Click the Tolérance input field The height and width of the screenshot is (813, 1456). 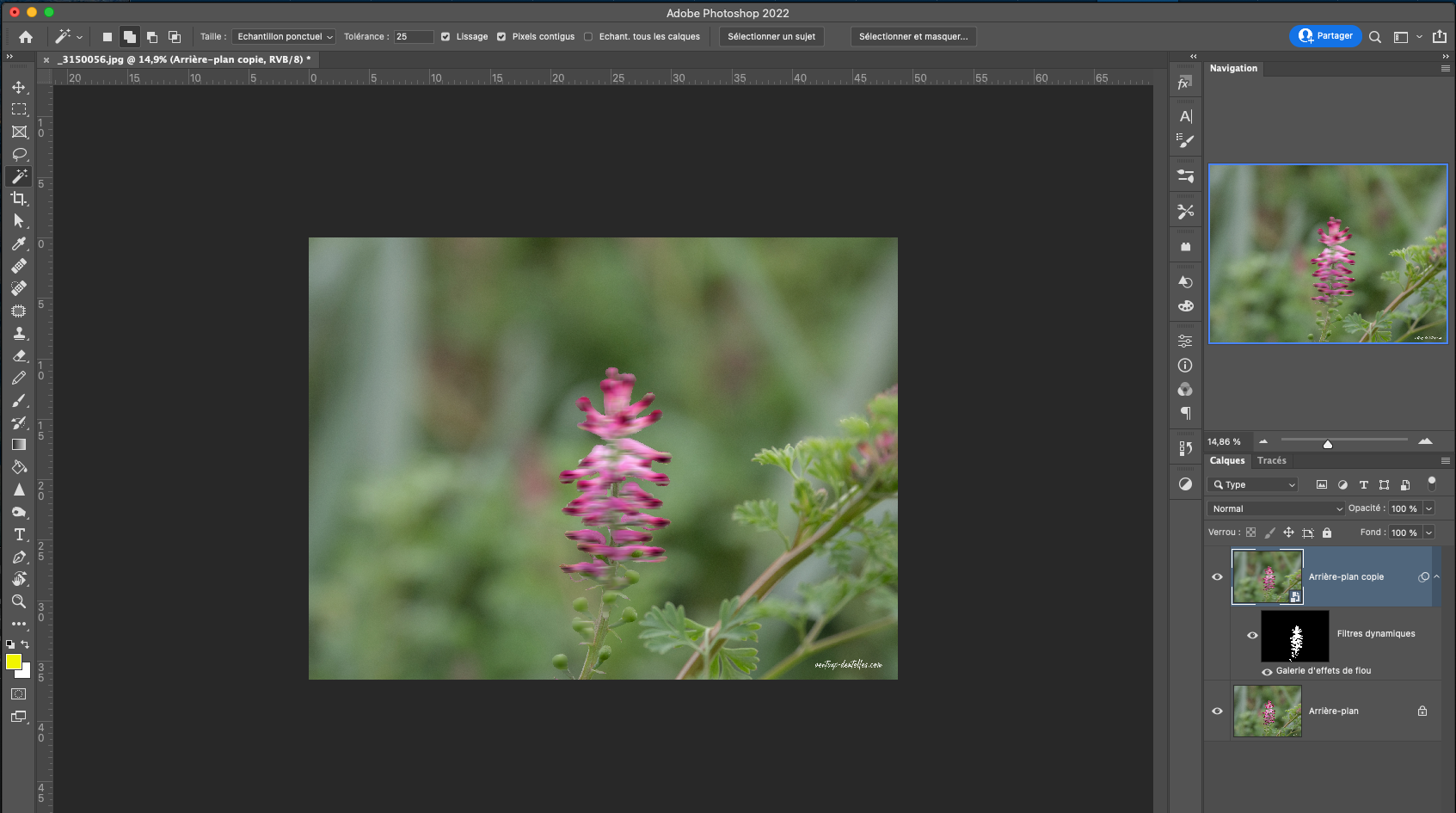click(413, 37)
